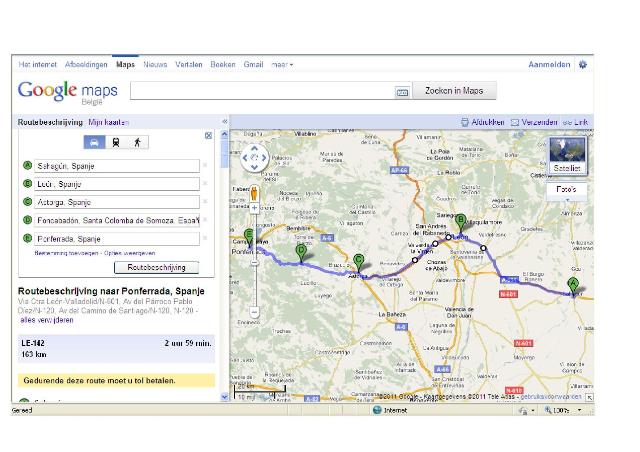
Task: Edit the Astorga, Spanje waypoint field
Action: 117,202
